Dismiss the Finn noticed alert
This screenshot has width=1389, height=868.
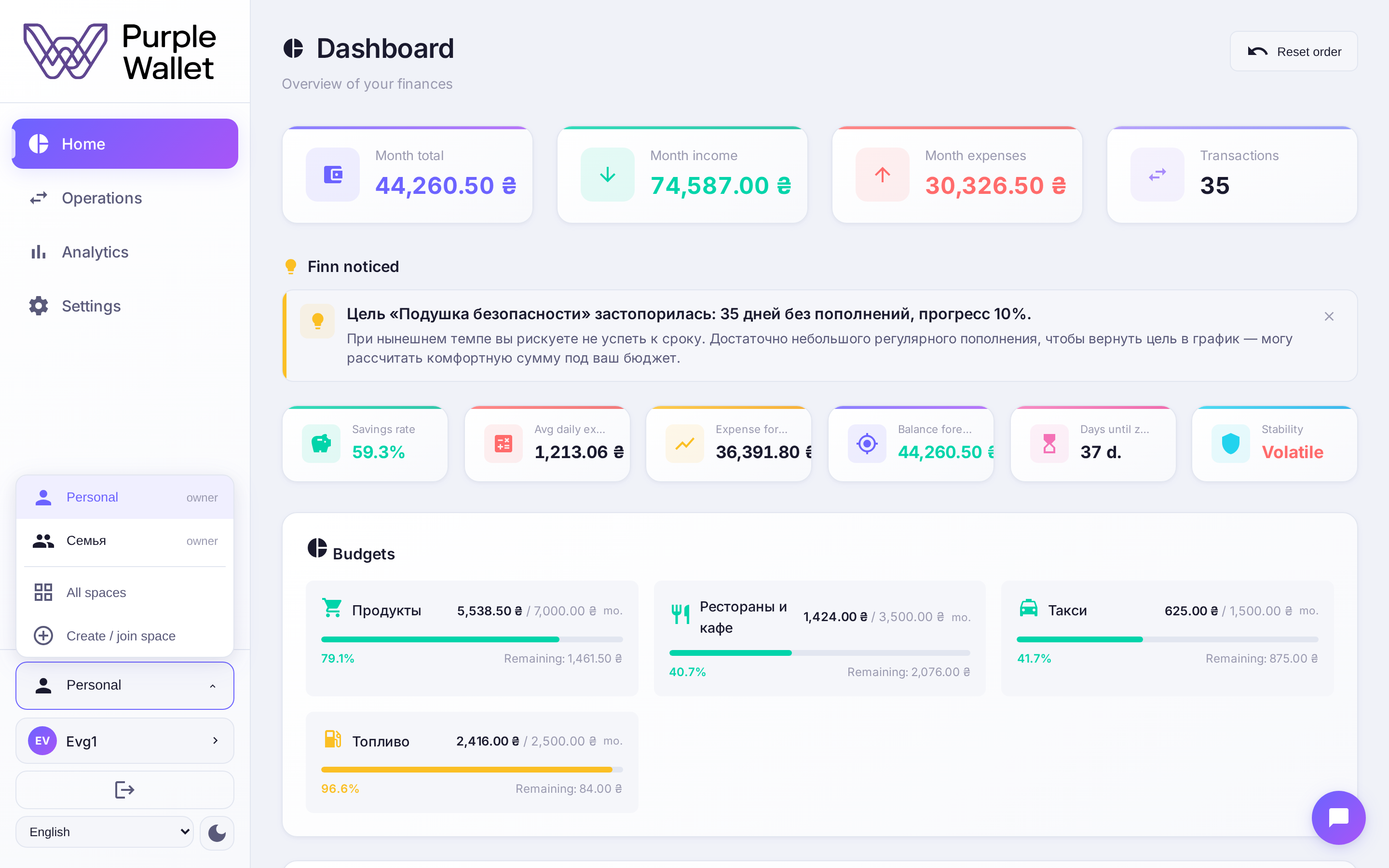(x=1329, y=316)
